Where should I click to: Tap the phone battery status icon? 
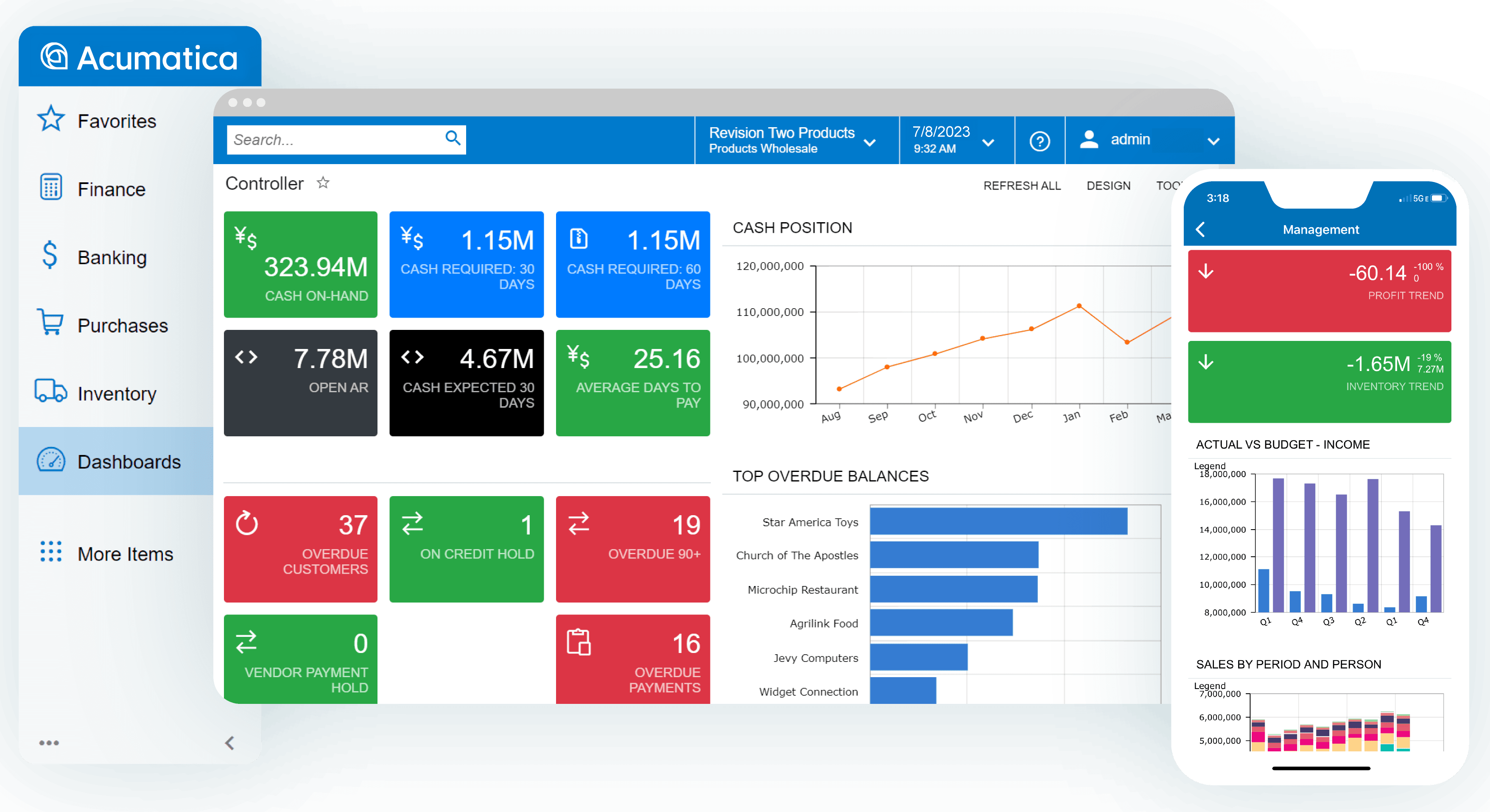point(1439,198)
